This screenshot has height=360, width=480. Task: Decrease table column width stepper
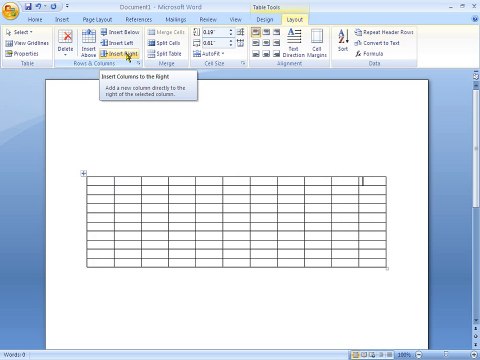[x=231, y=45]
